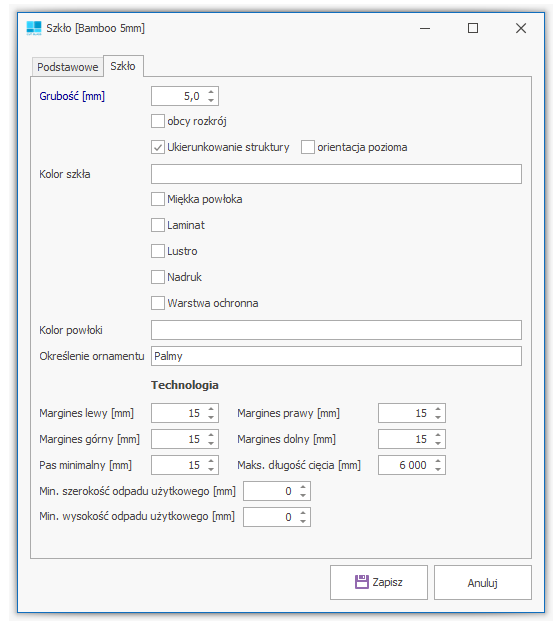Save changes with the Zapisz button
The image size is (558, 624).
(x=379, y=582)
